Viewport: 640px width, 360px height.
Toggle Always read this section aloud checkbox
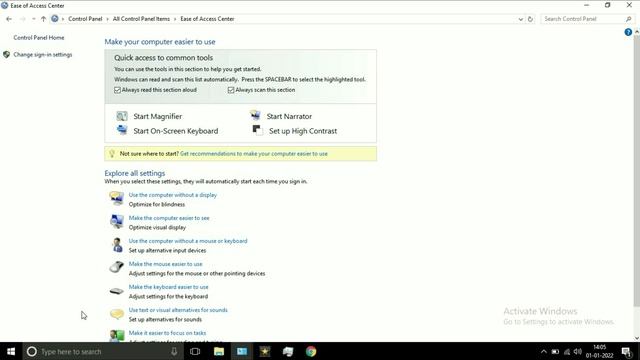[118, 90]
